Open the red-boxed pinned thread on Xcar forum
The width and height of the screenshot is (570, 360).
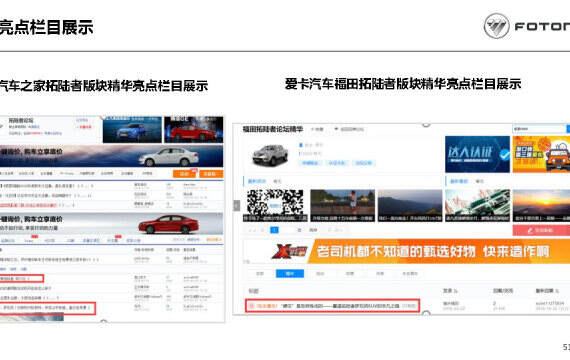point(332,306)
